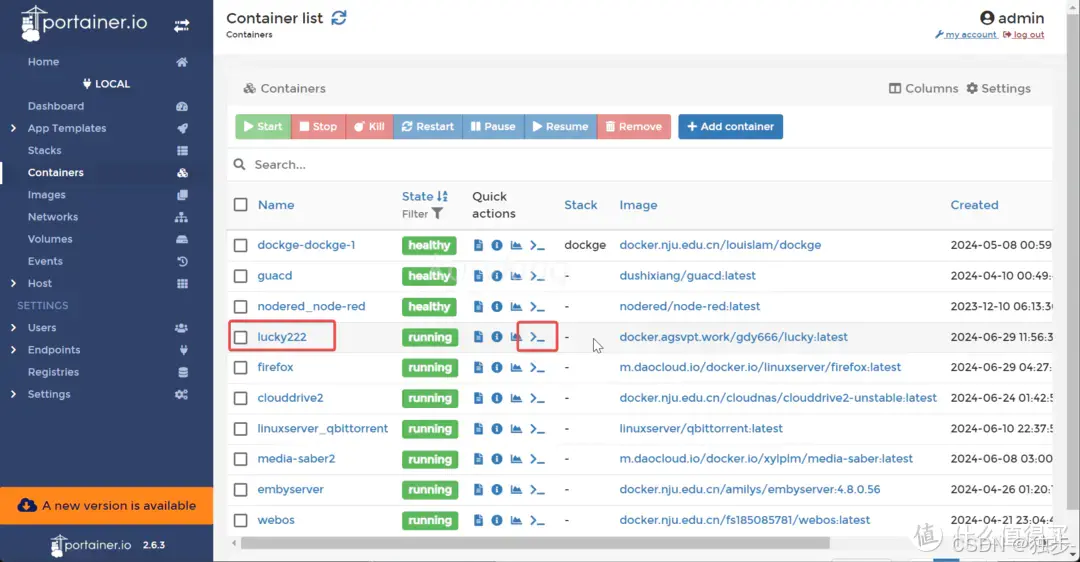The image size is (1080, 562).
Task: Check the guacd container checkbox
Action: 240,275
